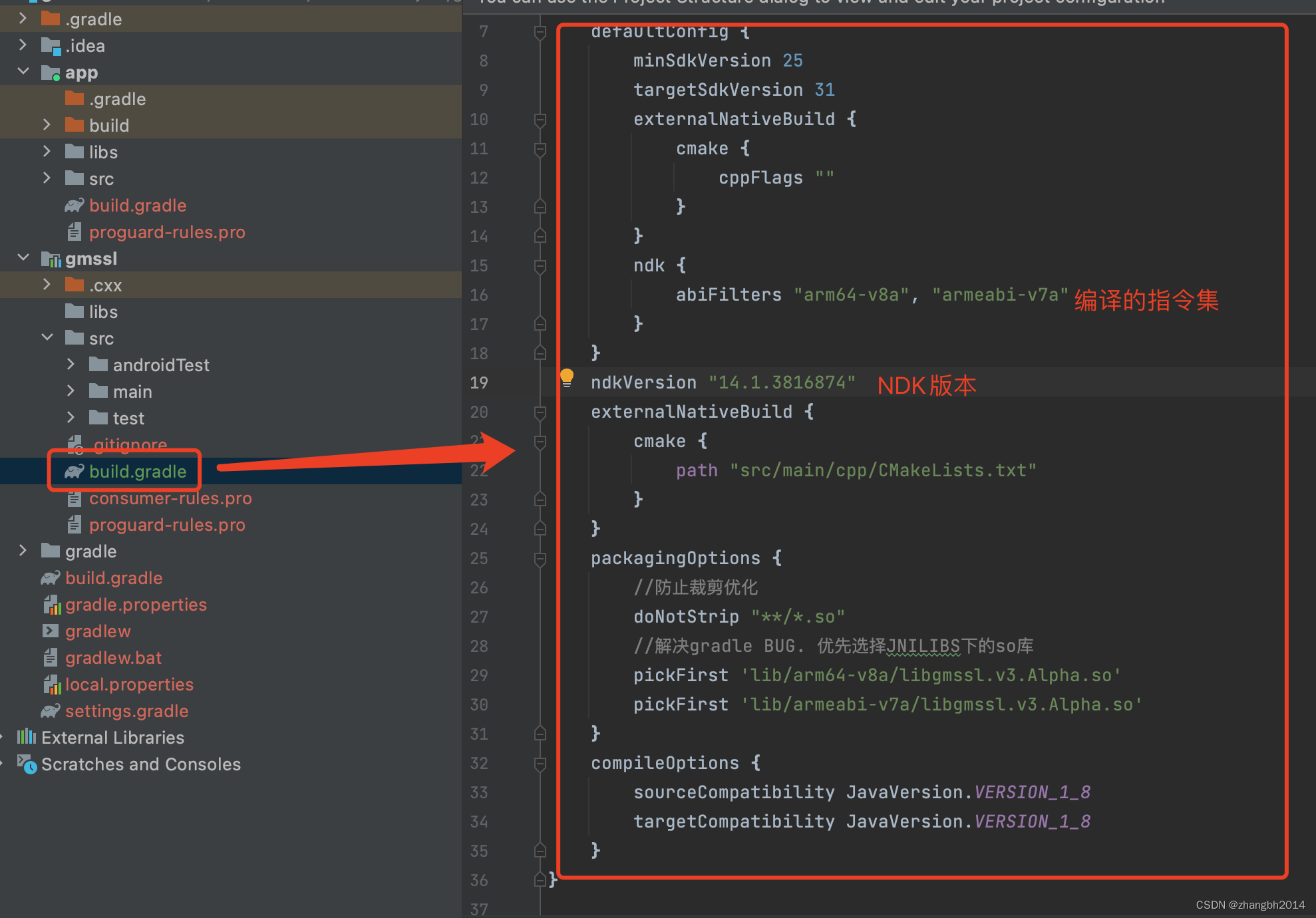Open app module's proguard-rules.pro
1316x918 pixels.
tap(167, 232)
